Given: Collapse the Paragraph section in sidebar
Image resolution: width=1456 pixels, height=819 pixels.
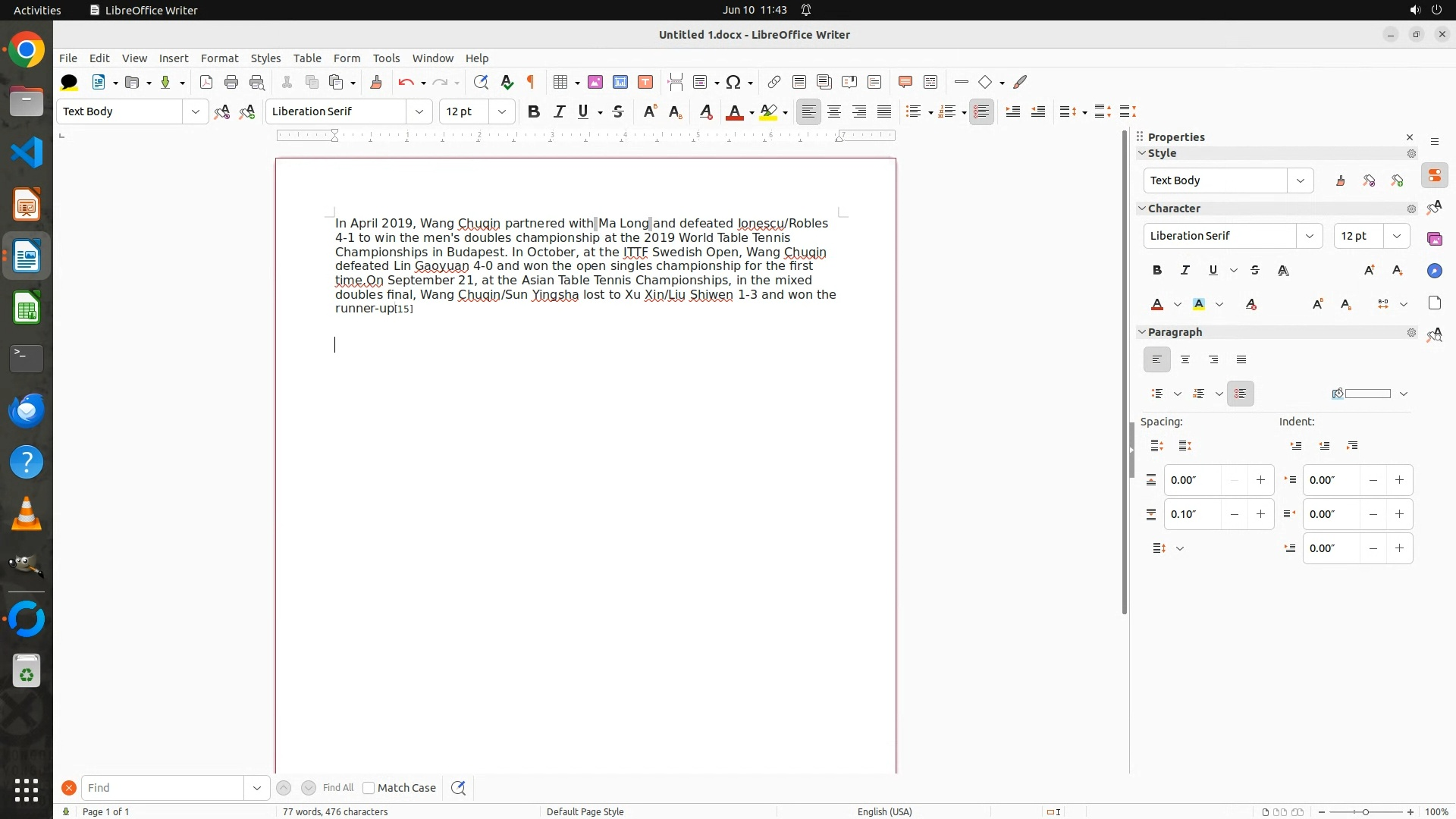Looking at the screenshot, I should coord(1141,332).
